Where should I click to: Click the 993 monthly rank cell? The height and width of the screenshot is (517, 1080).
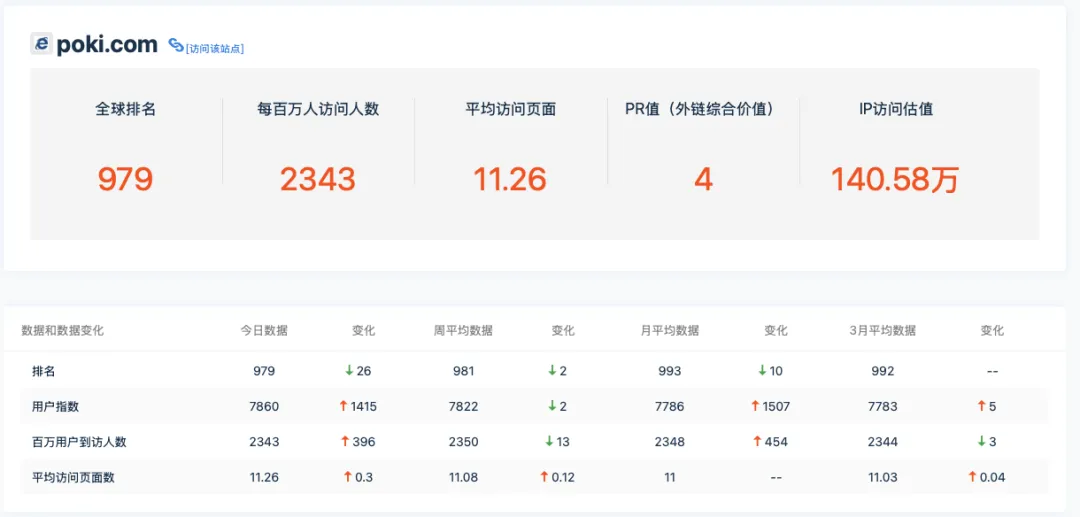pyautogui.click(x=669, y=371)
